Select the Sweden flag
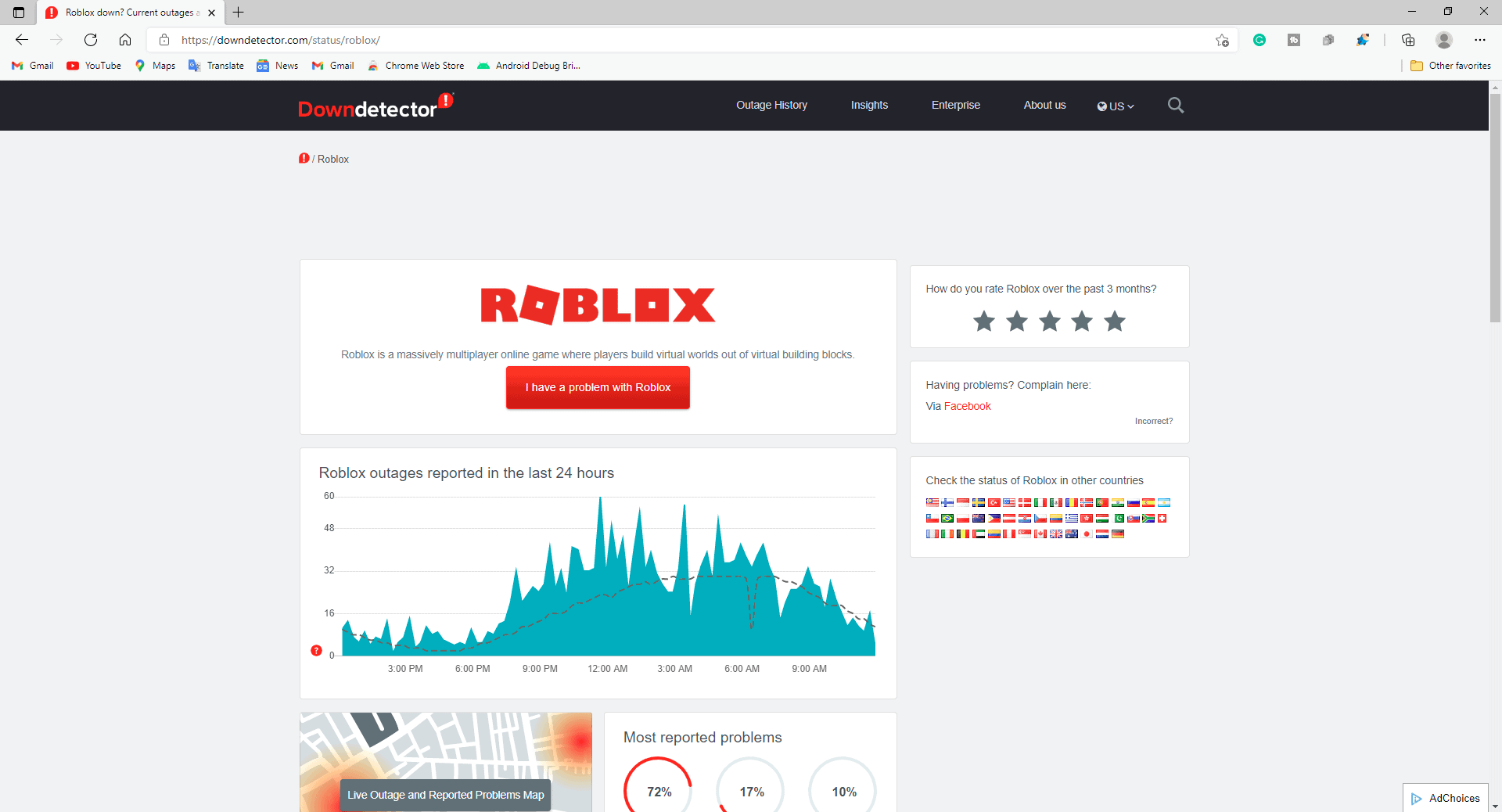 click(x=979, y=502)
